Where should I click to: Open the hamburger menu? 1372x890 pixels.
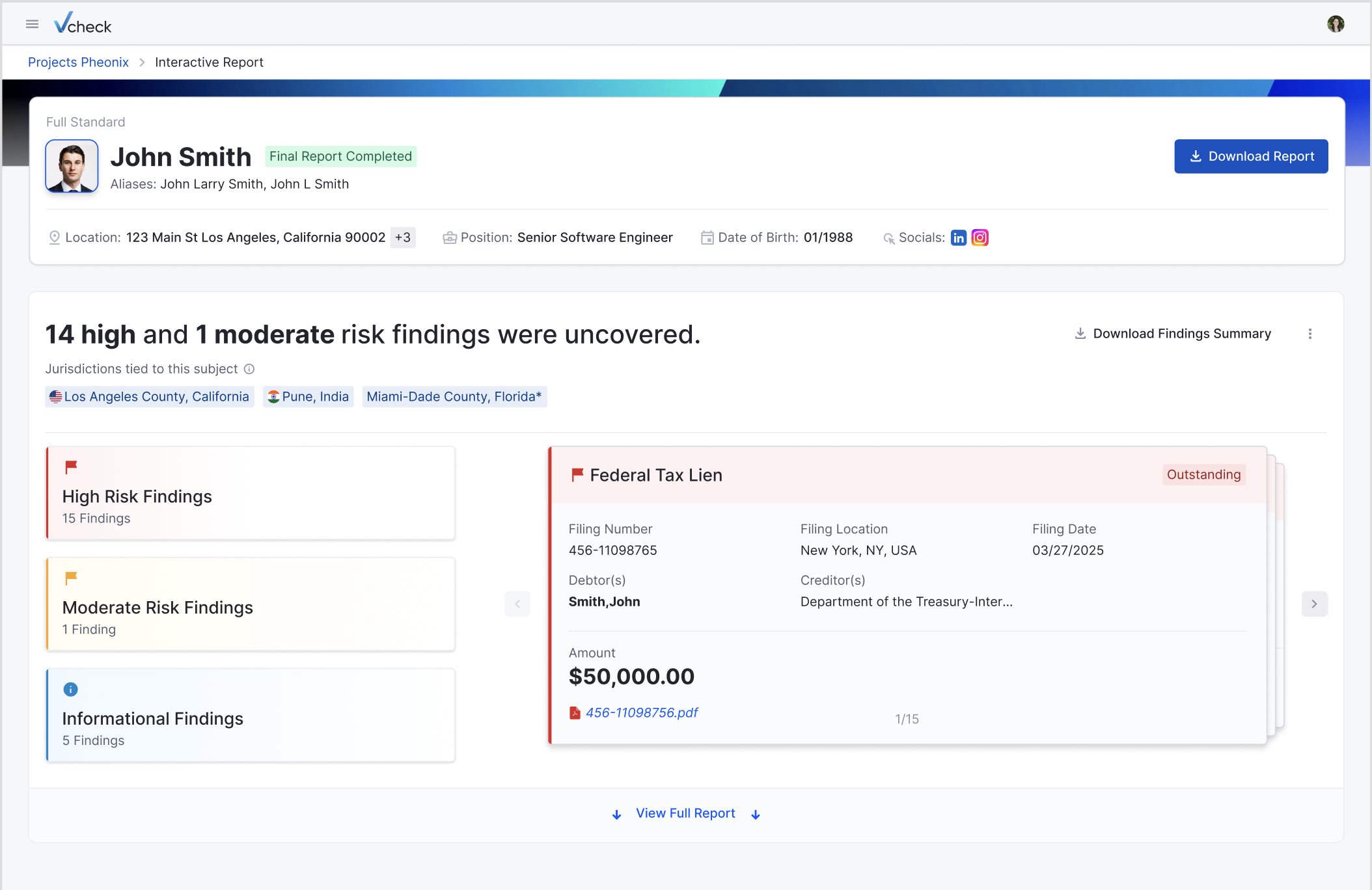32,24
